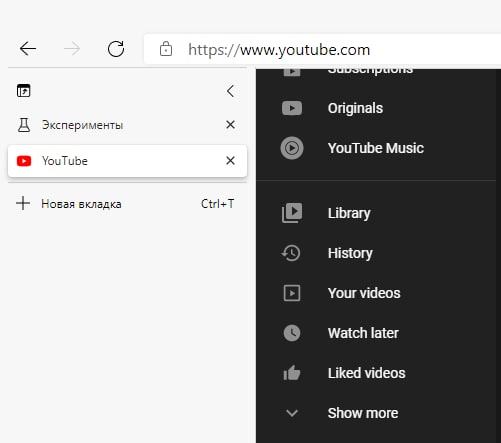
Task: Click the plus icon for new tab
Action: [23, 203]
